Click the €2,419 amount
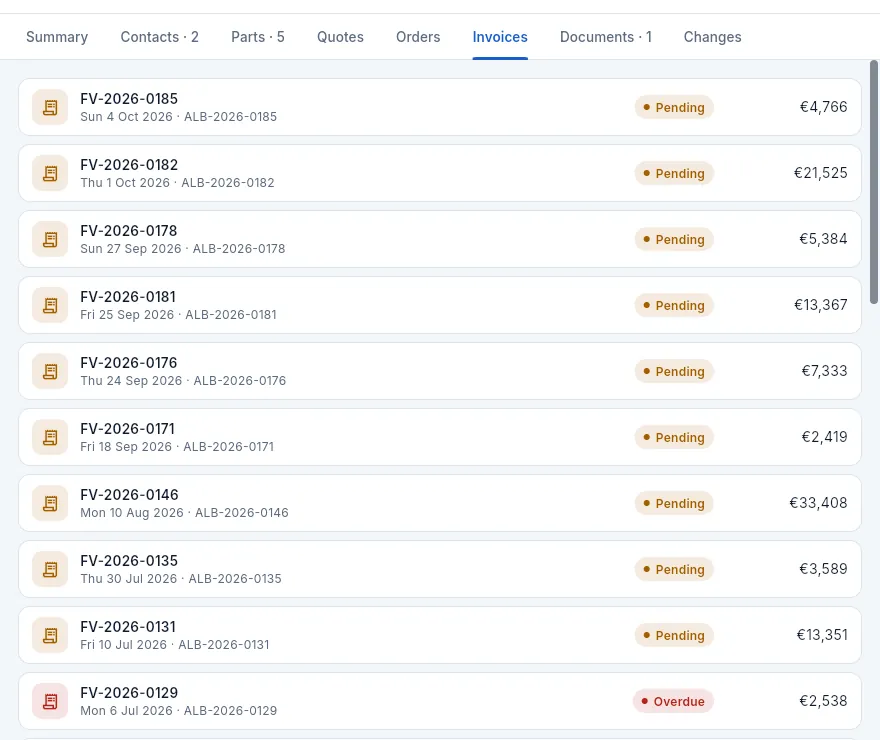The width and height of the screenshot is (880, 740). 824,436
